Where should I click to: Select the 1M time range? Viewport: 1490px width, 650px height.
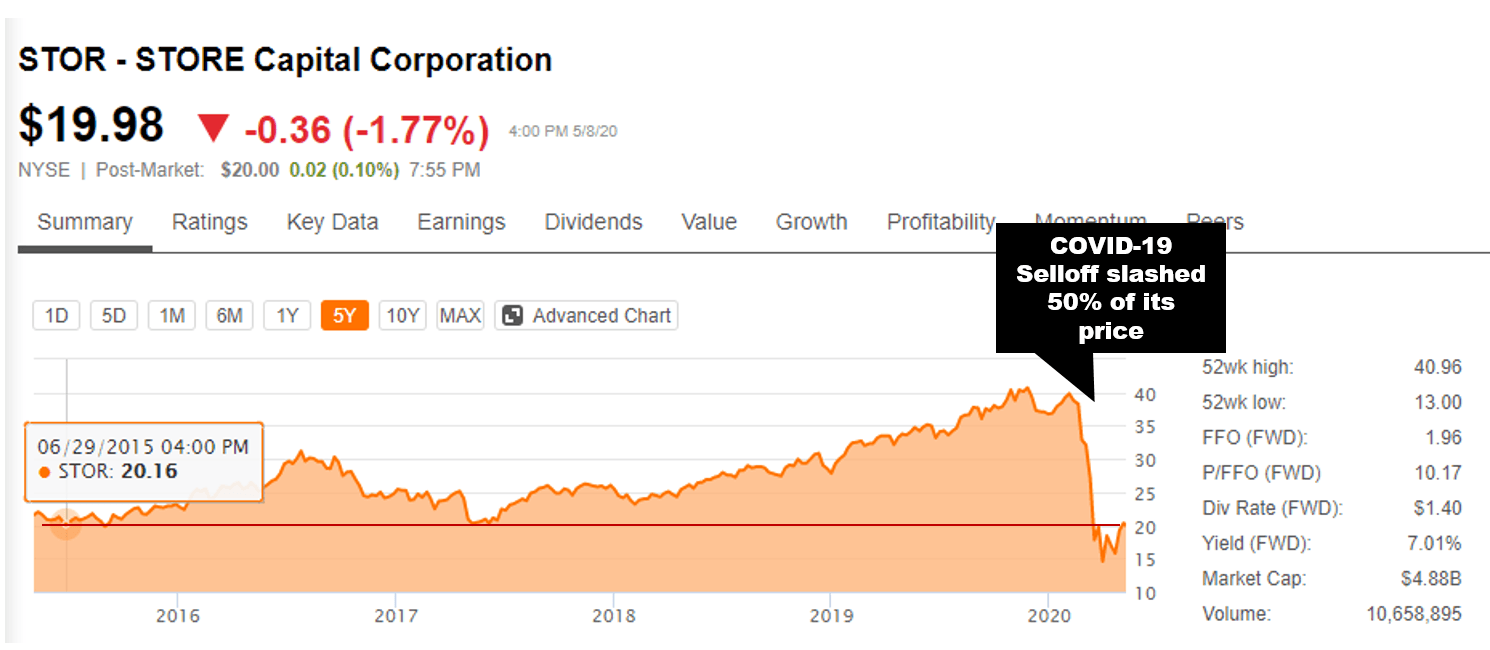click(171, 315)
